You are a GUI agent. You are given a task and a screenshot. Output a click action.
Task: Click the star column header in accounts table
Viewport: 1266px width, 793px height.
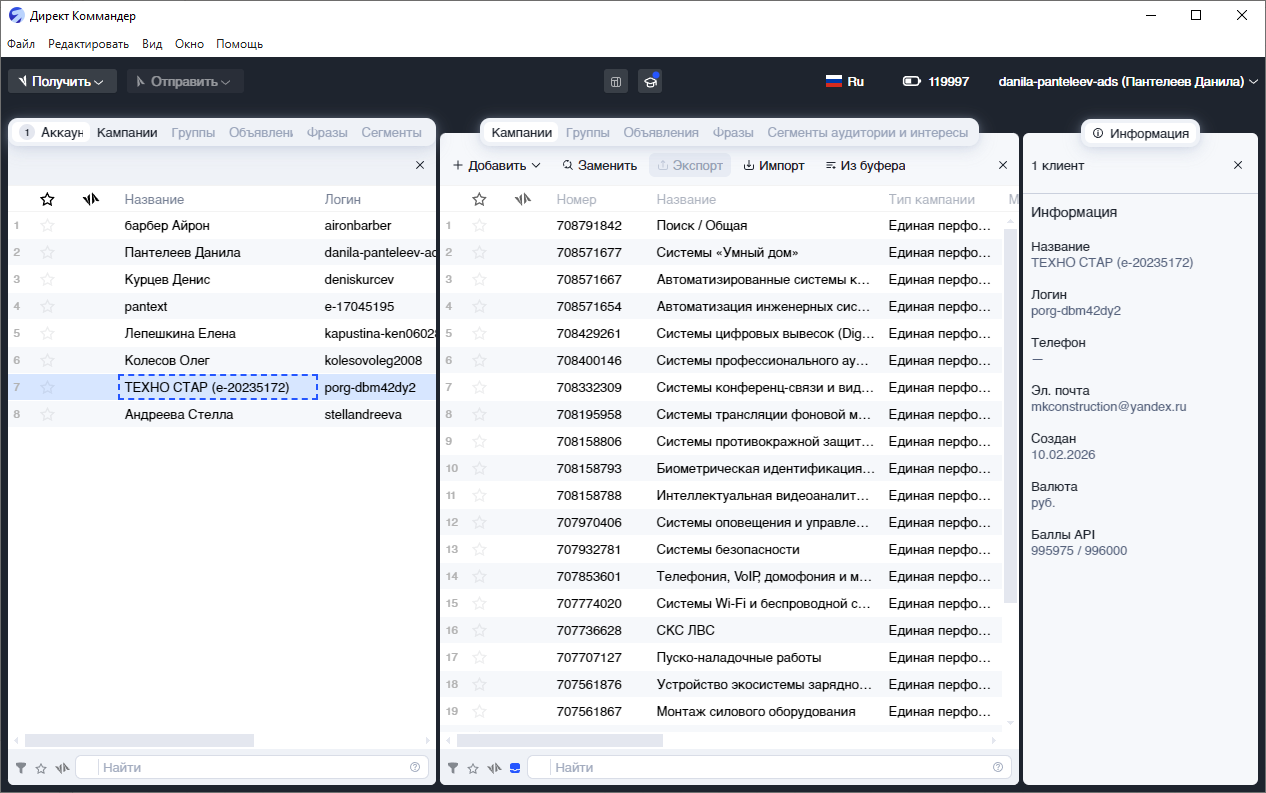point(47,199)
